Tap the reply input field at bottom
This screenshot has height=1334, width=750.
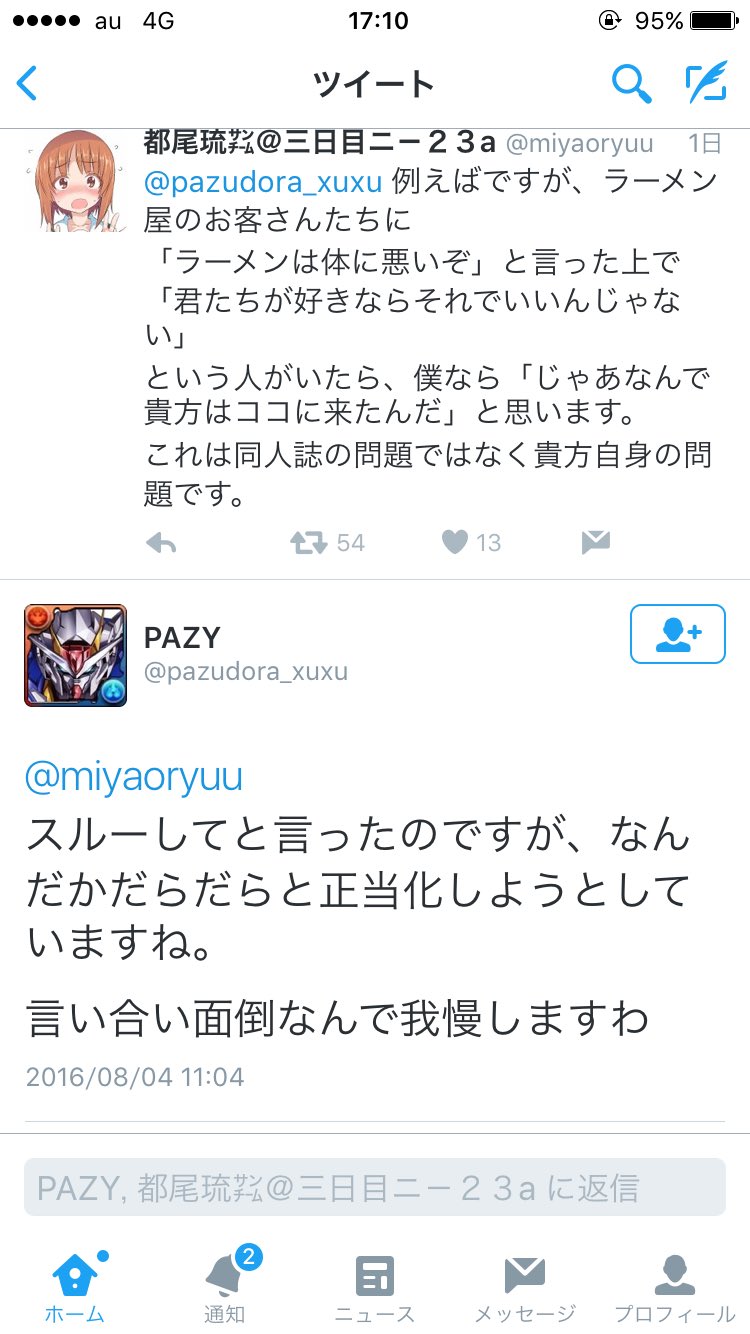point(375,1187)
